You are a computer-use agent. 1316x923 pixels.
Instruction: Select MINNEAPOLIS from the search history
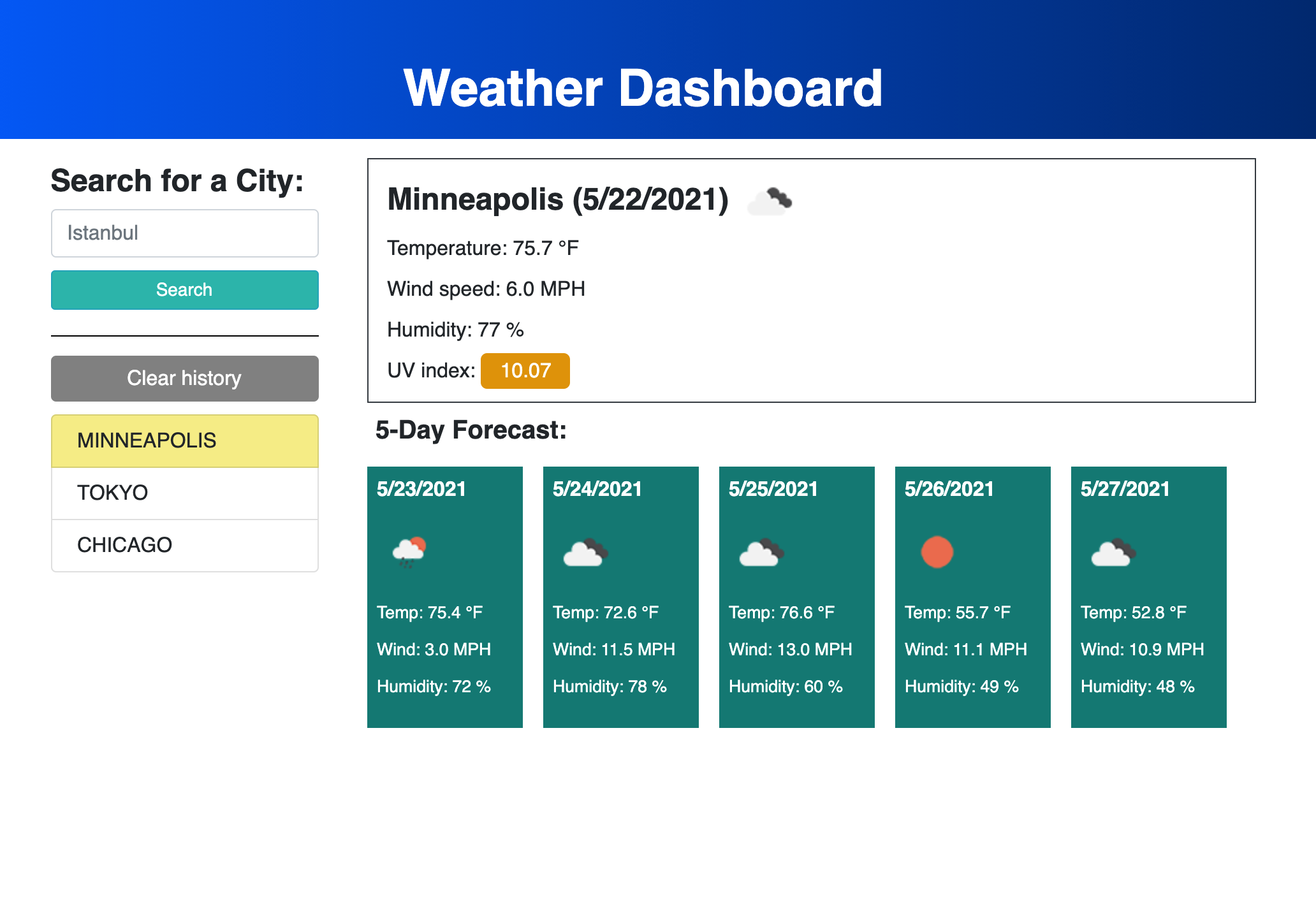click(184, 440)
